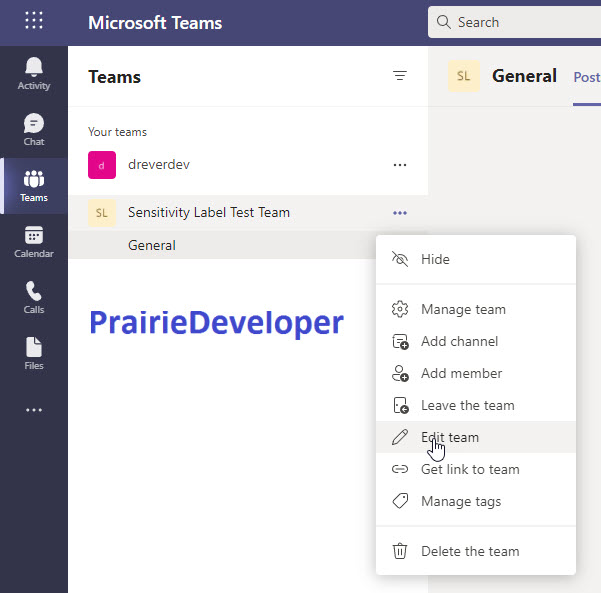Open Files from the sidebar
Viewport: 601px width, 593px height.
click(34, 354)
